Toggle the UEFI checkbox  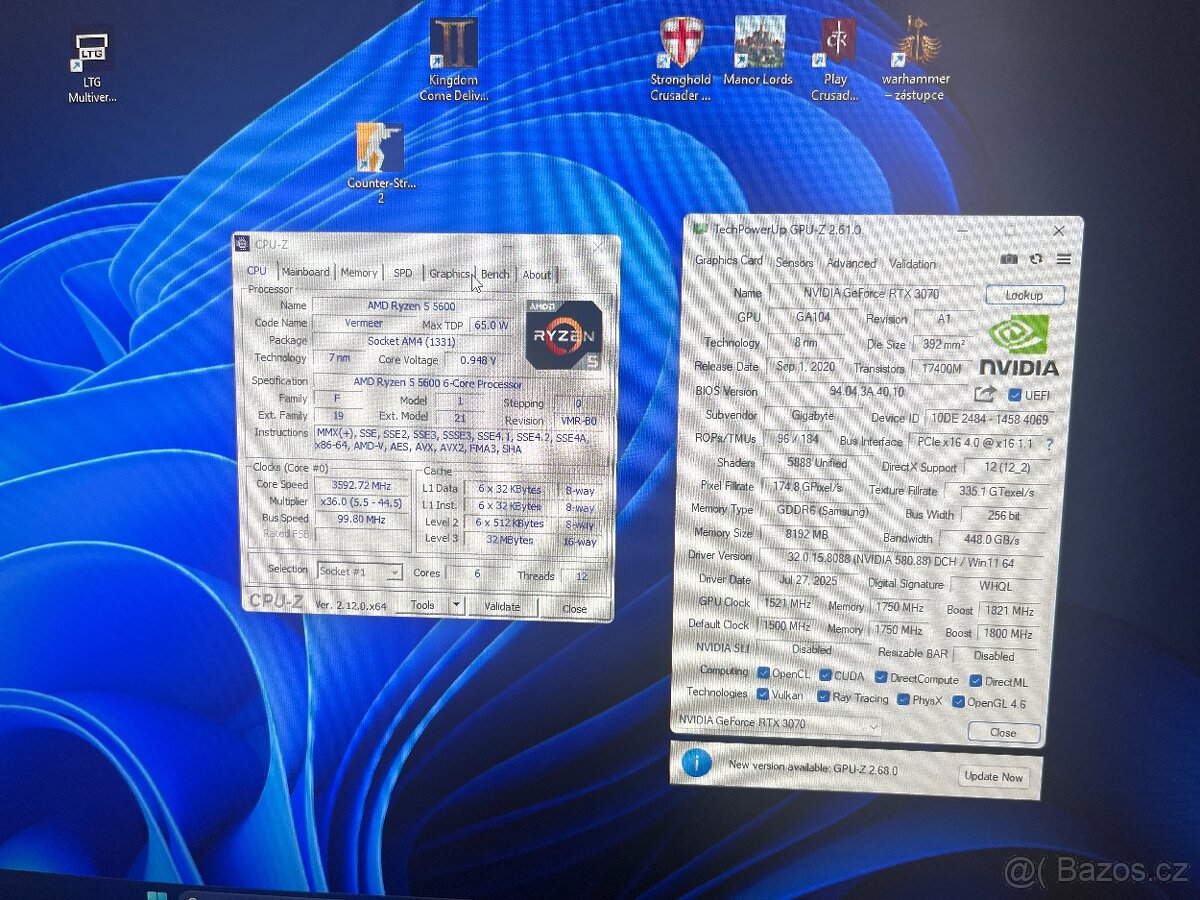(1015, 395)
